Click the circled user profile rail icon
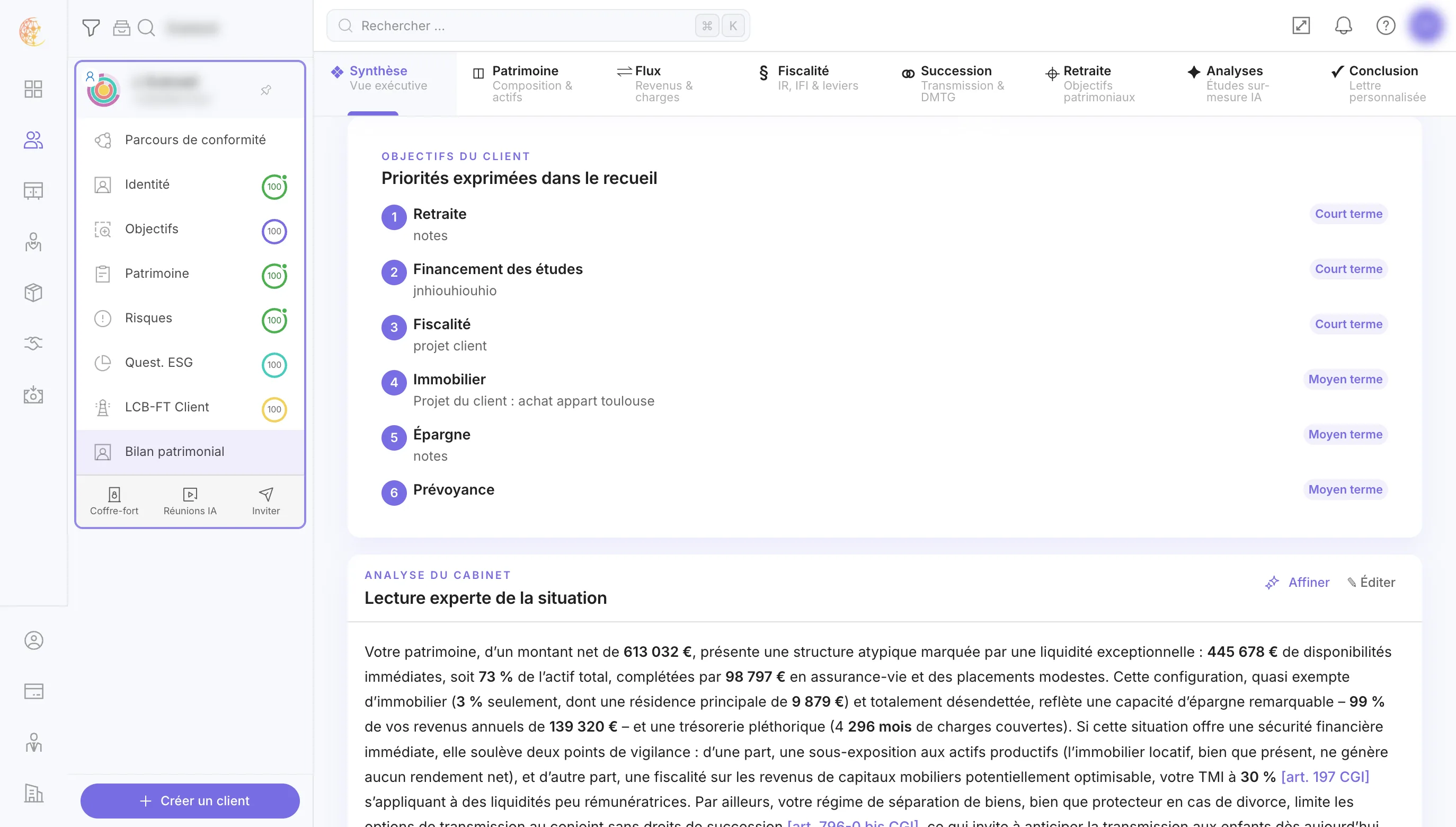 pos(33,641)
